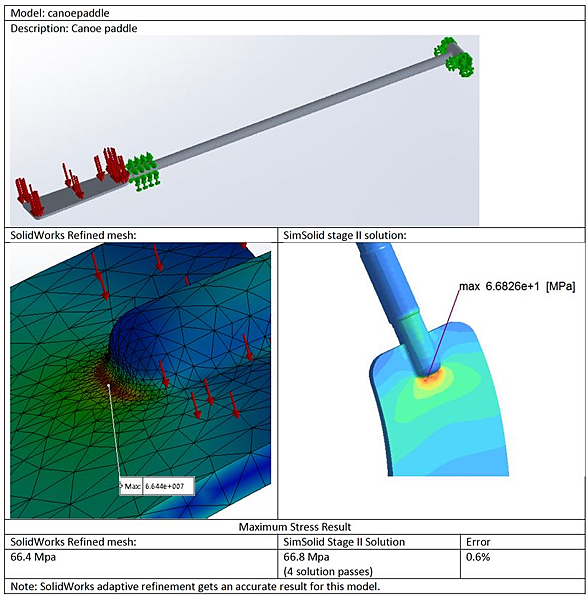The height and width of the screenshot is (600, 588).
Task: Click the '(4 solution passes)' text
Action: coord(328,572)
